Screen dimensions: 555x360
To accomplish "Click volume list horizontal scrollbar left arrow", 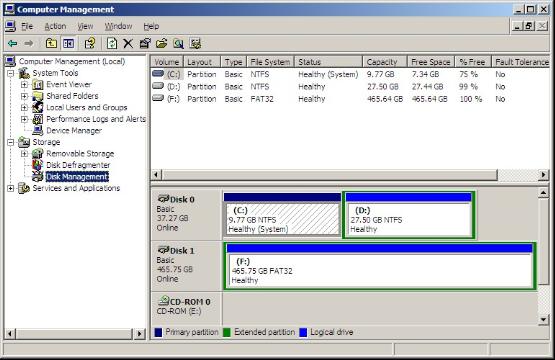I will point(156,175).
